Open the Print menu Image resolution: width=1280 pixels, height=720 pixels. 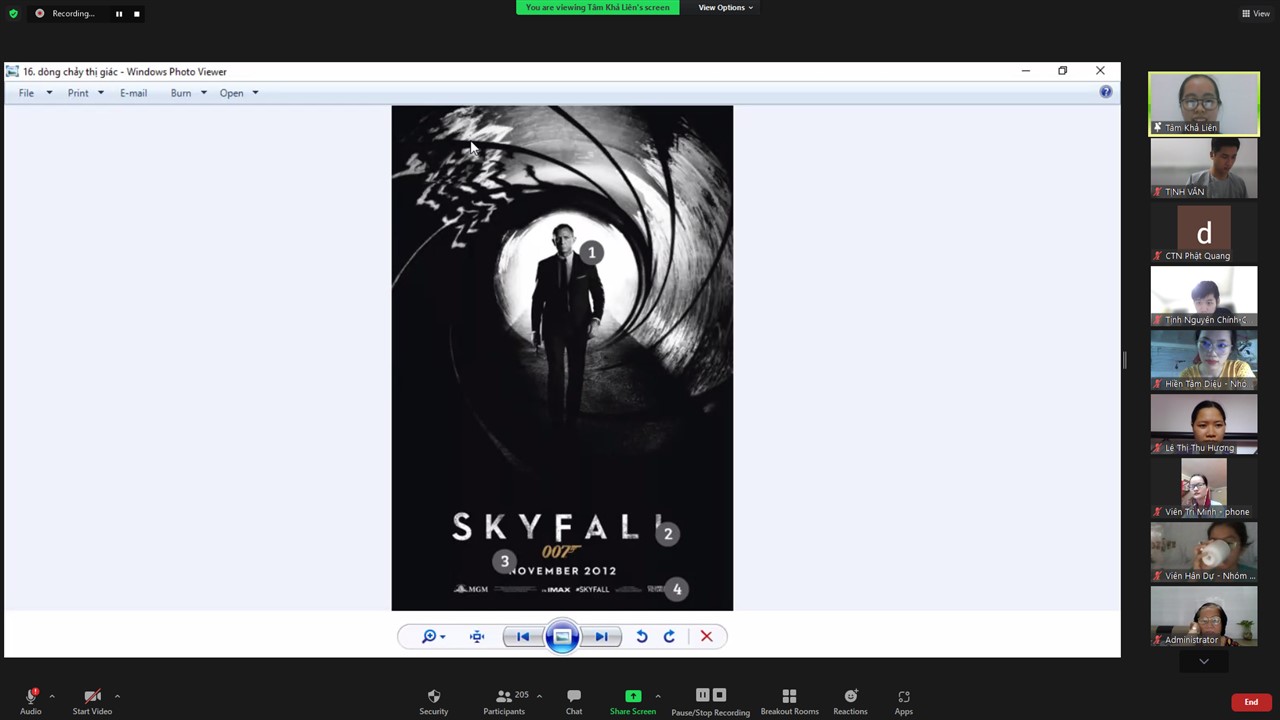click(x=78, y=93)
